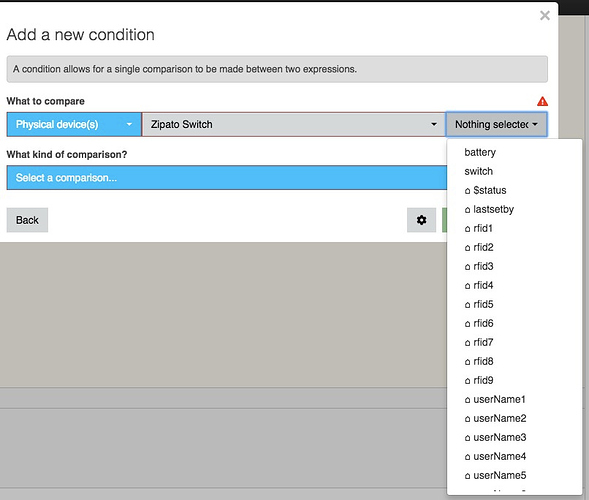The image size is (589, 500).
Task: Click the Back button
Action: point(27,220)
